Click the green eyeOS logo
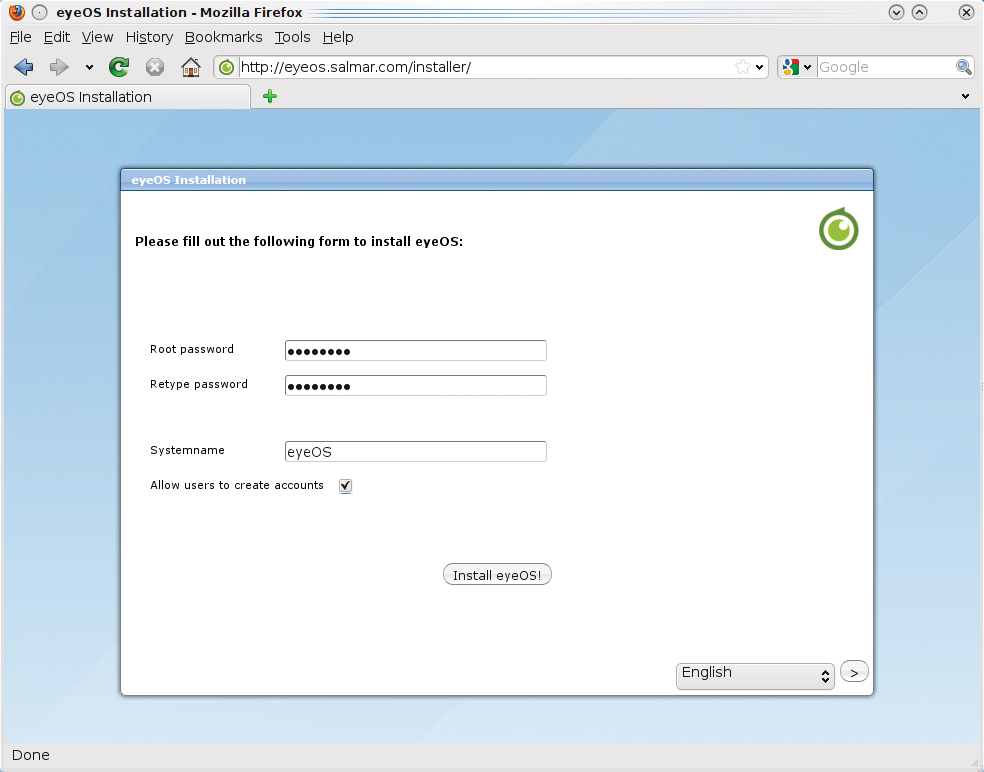984x772 pixels. tap(838, 229)
